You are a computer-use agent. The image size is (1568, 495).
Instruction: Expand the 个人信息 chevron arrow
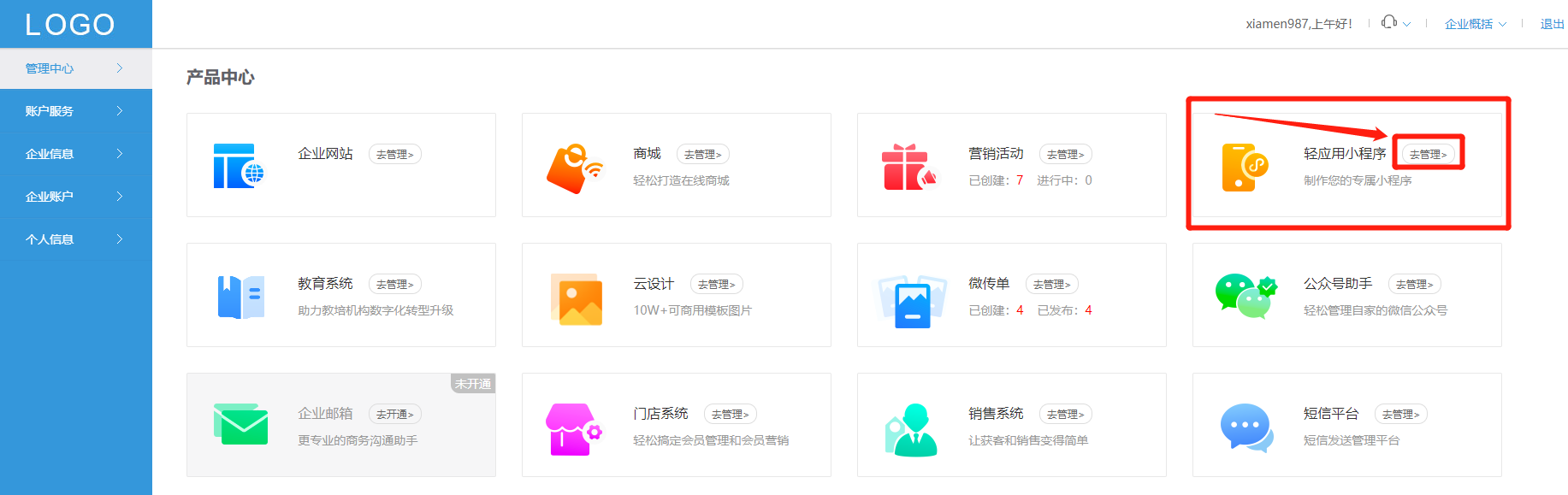120,239
